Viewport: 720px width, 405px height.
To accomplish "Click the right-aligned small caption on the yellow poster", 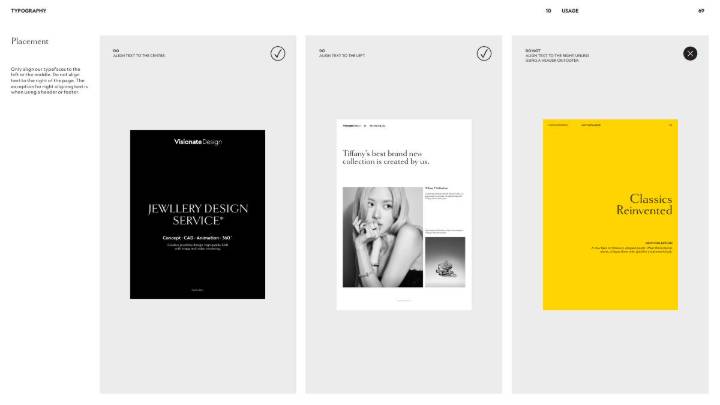I will click(632, 248).
